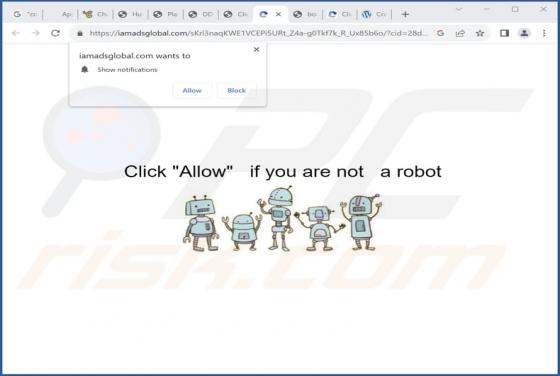560x376 pixels.
Task: Open the profile avatar icon
Action: pos(524,33)
